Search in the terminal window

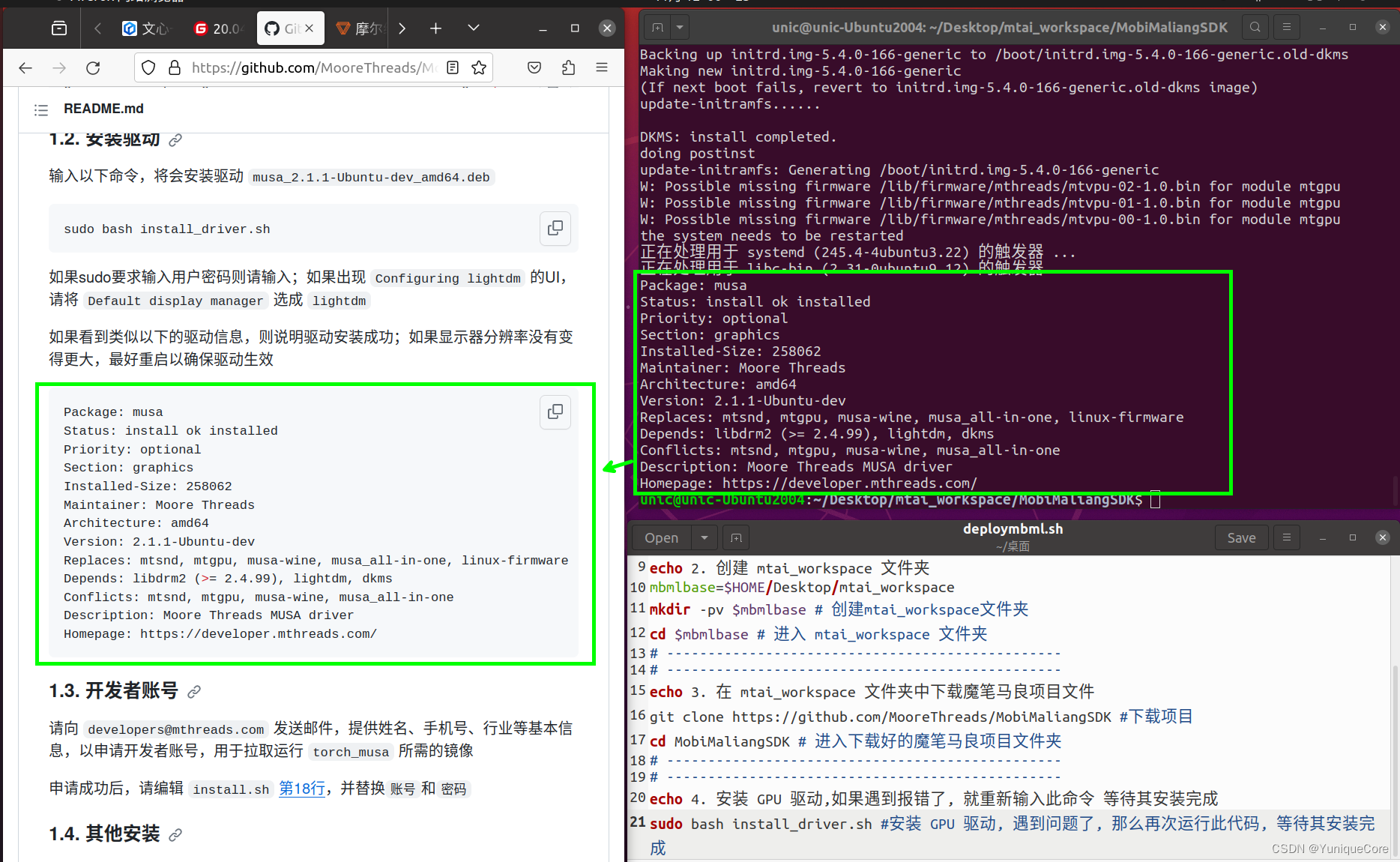coord(1255,28)
